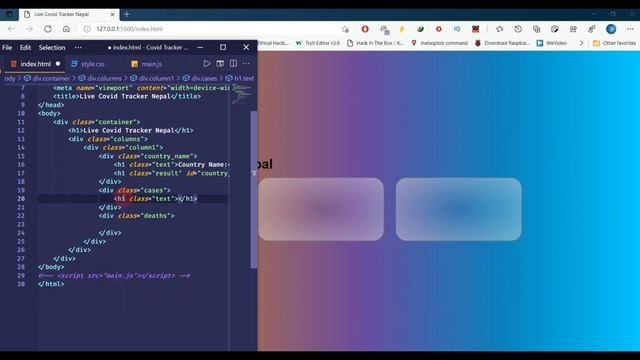This screenshot has width=640, height=360.
Task: Open the Edit menu in VS Code
Action: [x=25, y=47]
